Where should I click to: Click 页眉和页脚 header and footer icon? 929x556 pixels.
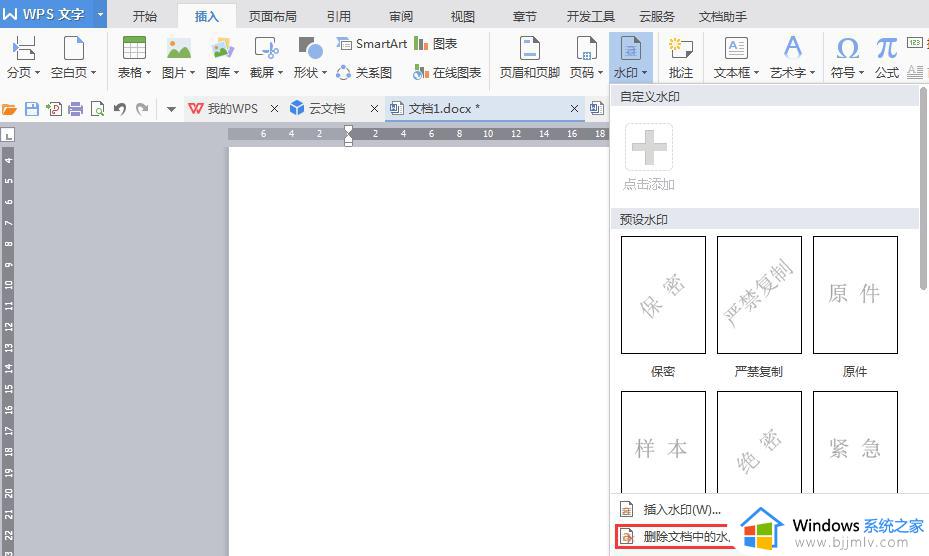tap(529, 49)
